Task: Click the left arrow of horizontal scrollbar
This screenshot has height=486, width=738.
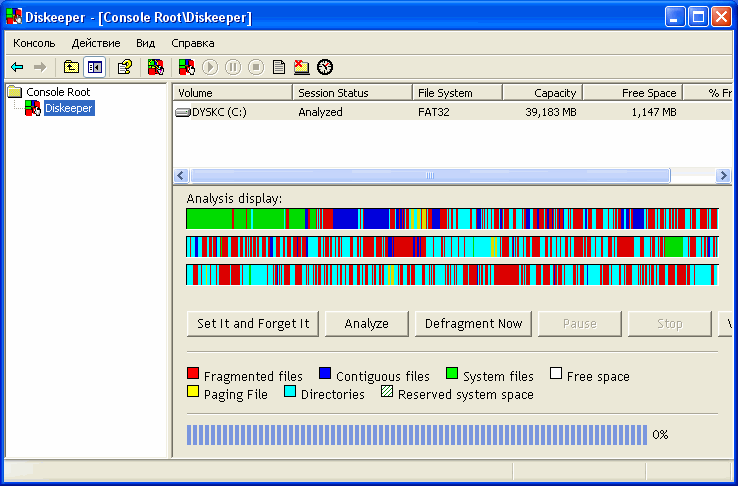Action: pyautogui.click(x=181, y=175)
